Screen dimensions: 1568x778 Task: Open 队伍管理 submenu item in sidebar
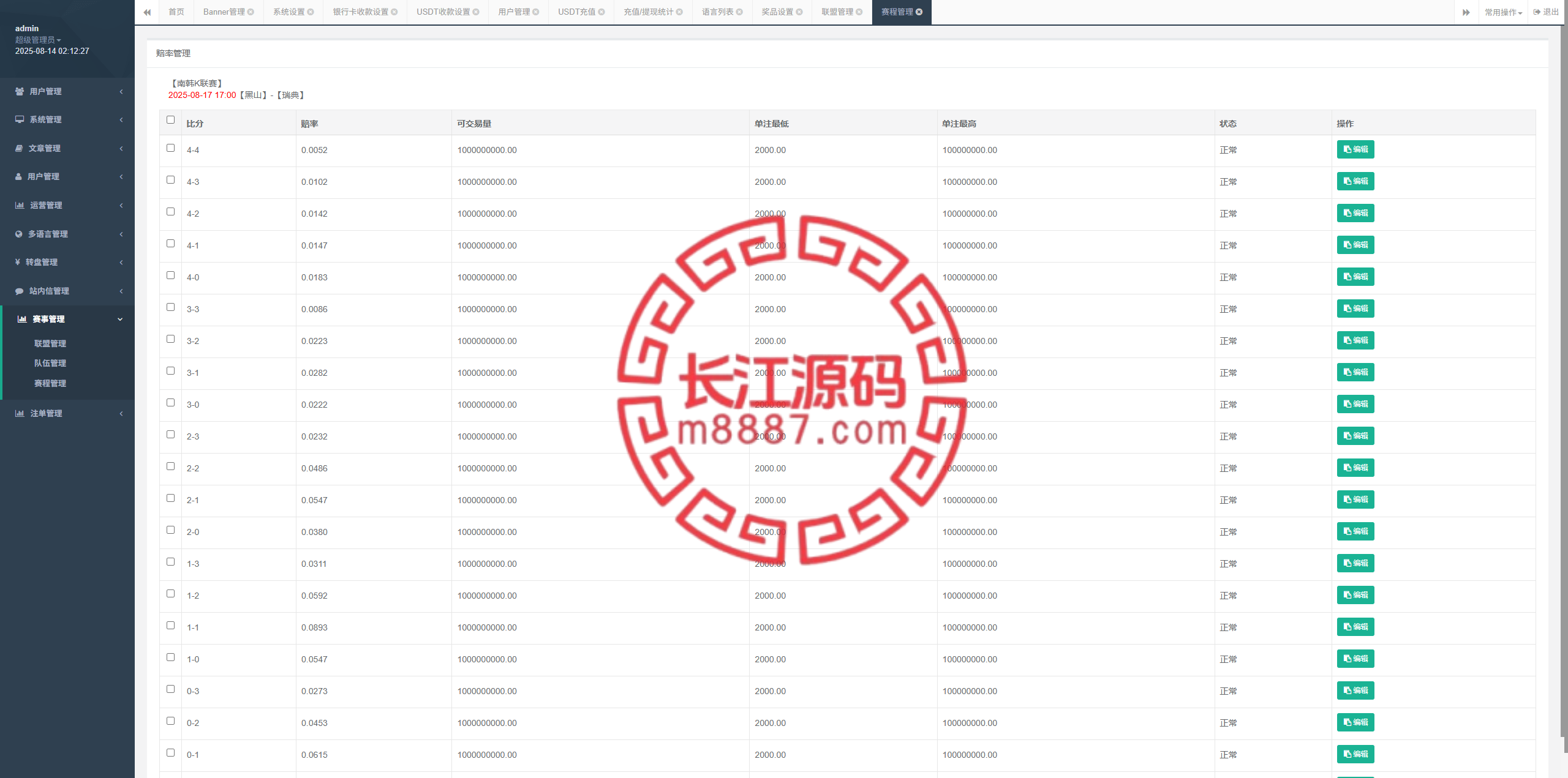pyautogui.click(x=50, y=363)
